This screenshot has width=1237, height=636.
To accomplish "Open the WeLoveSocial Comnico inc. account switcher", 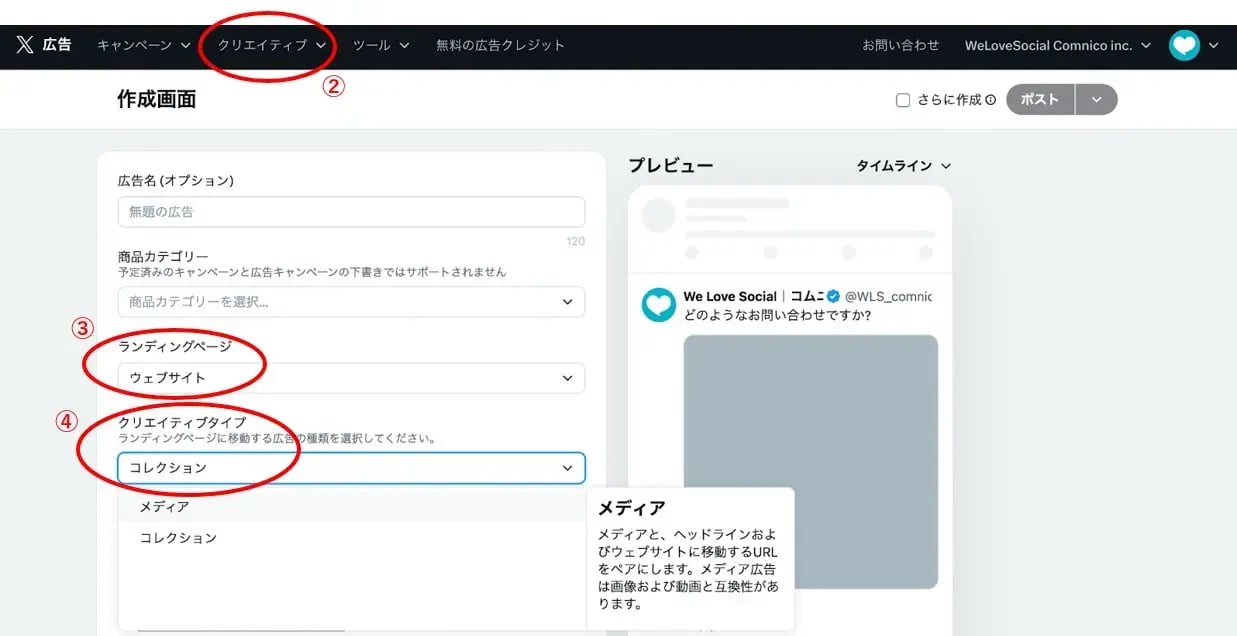I will point(1058,45).
